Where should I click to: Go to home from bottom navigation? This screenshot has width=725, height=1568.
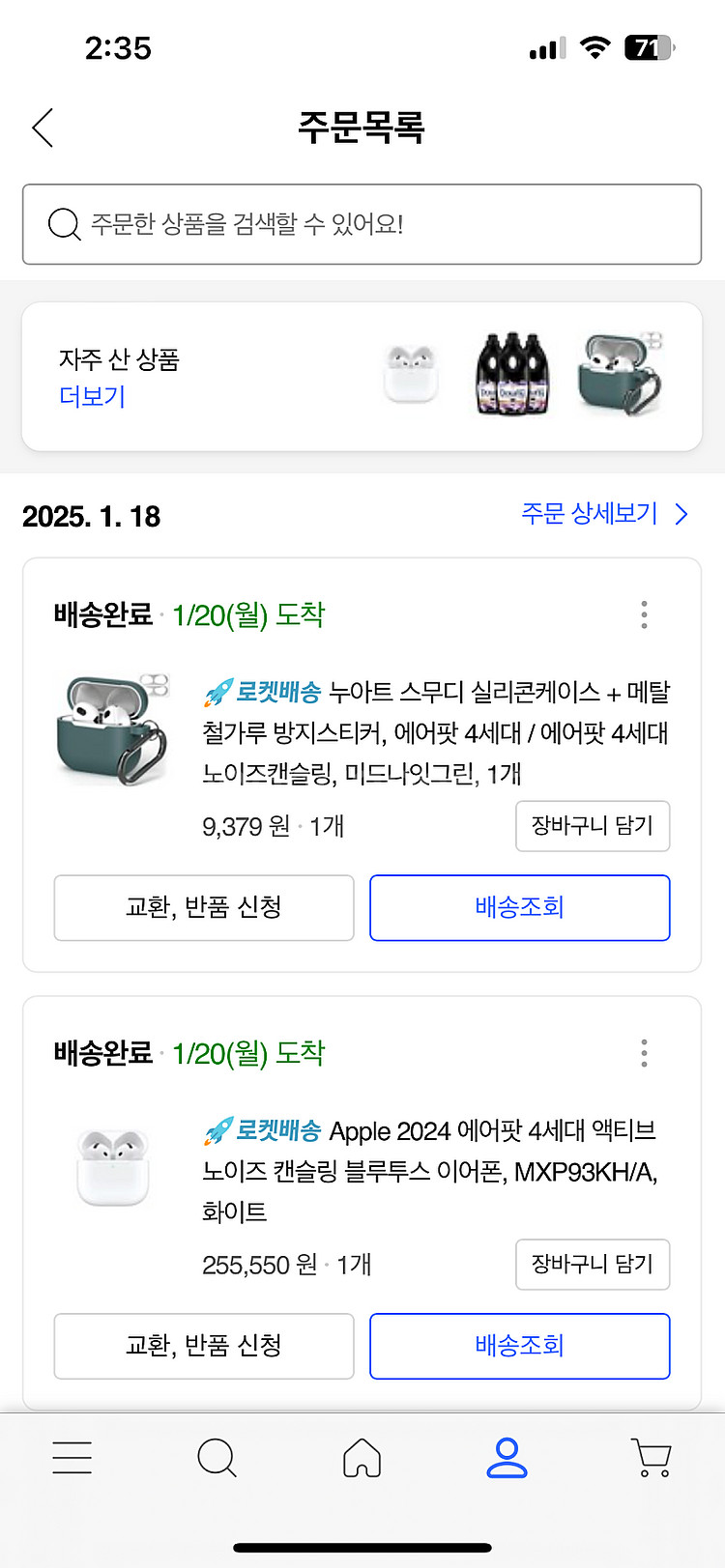(362, 1457)
